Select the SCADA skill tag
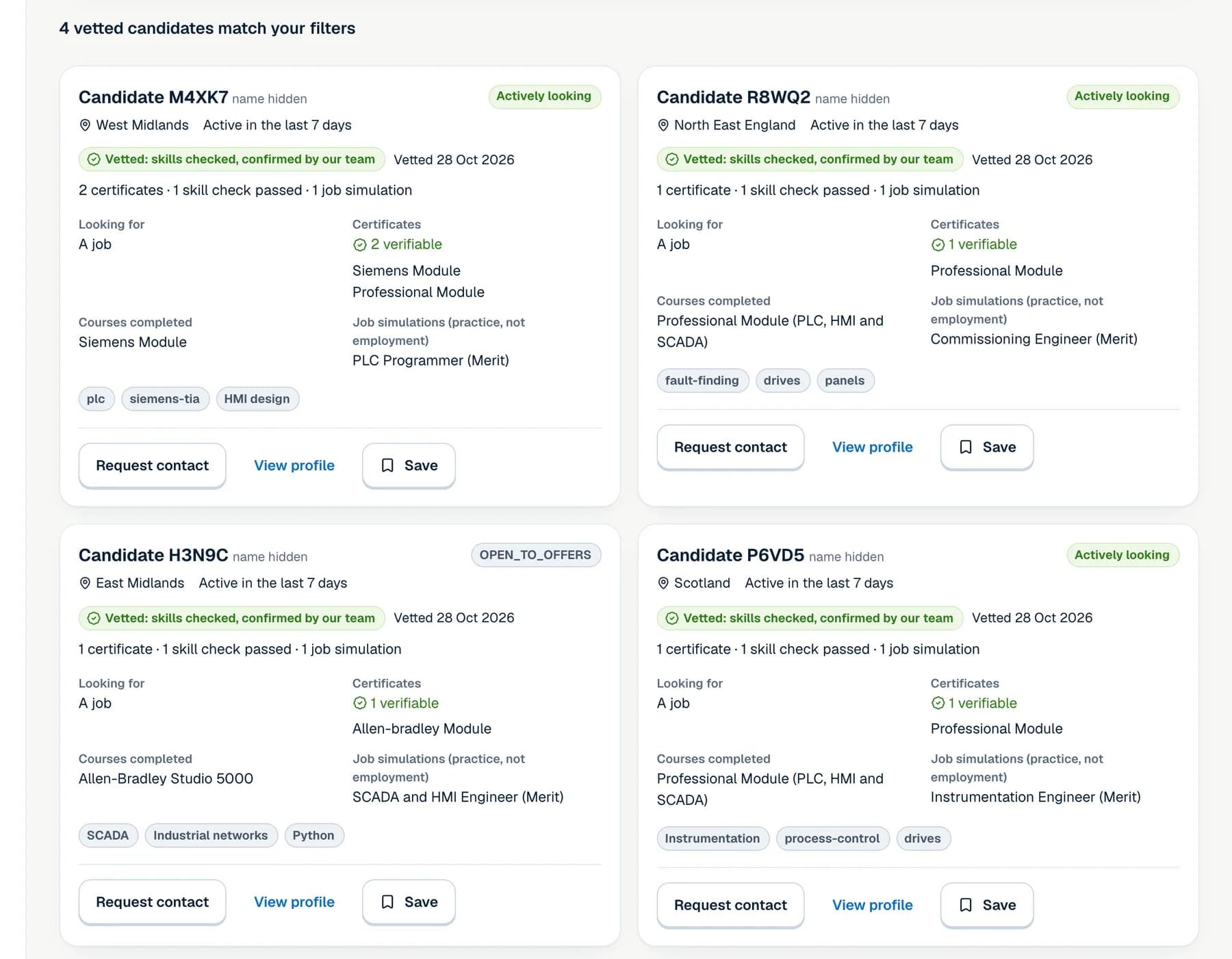 (x=108, y=836)
